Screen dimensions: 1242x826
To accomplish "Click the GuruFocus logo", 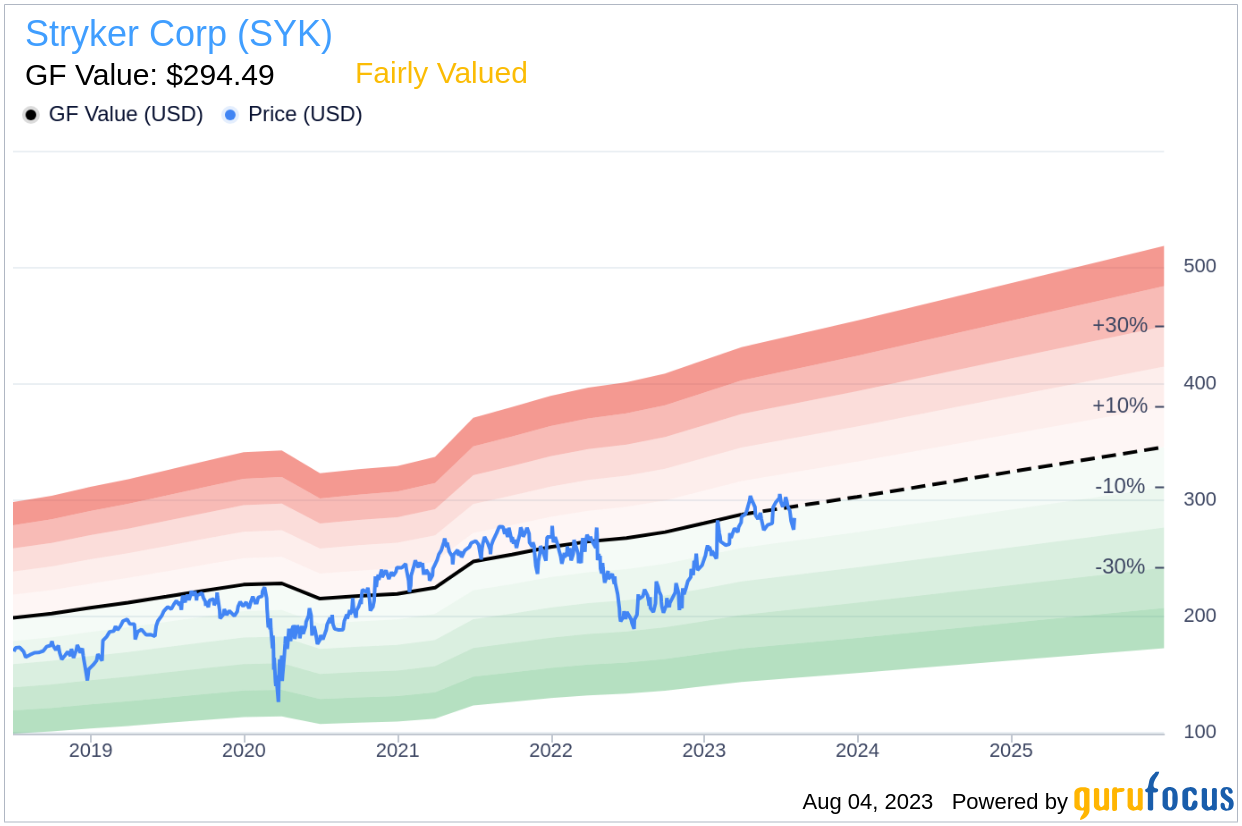I will click(x=1153, y=799).
